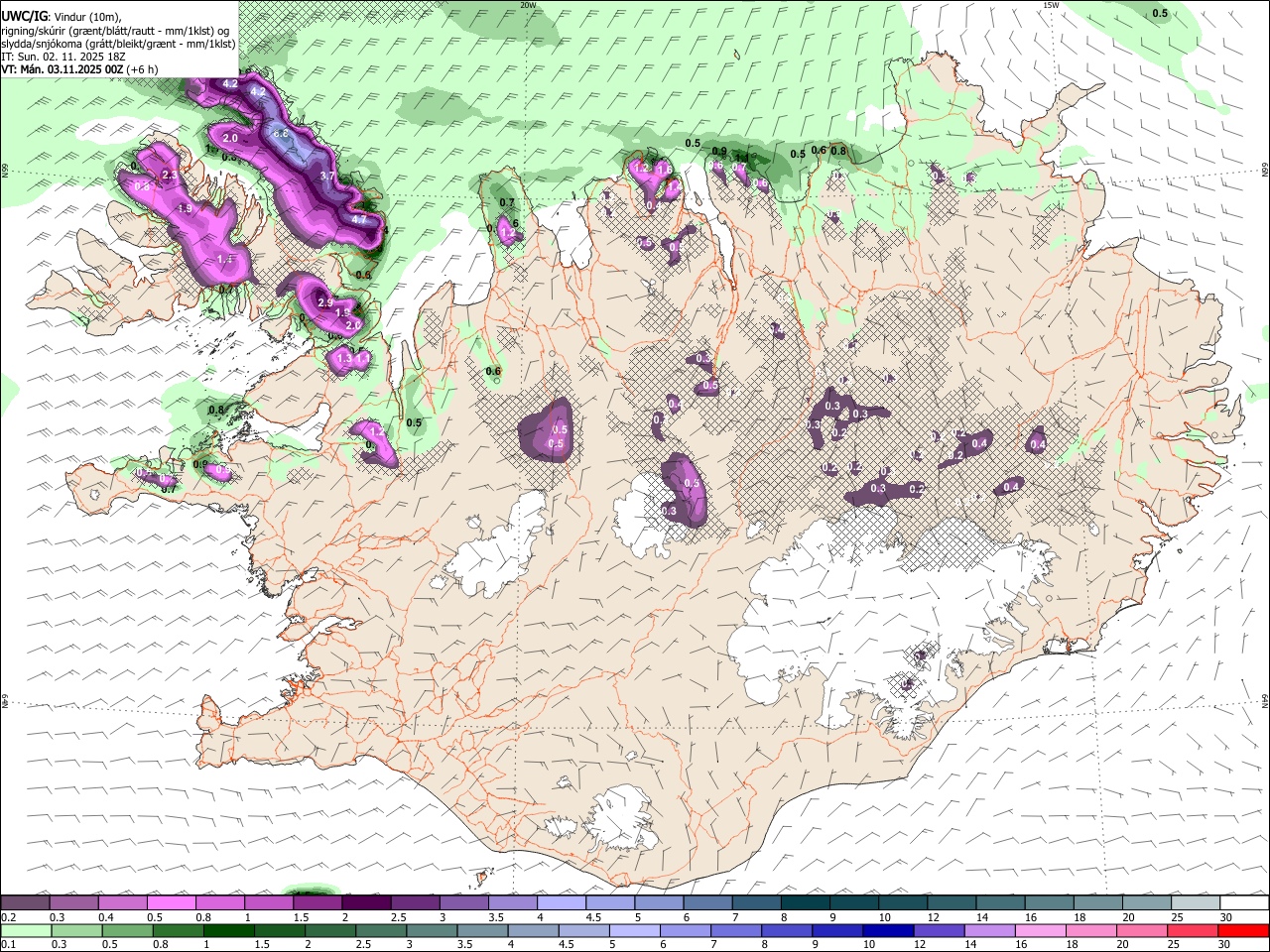Select the darkest green 1 swatch in the rain legend
The width and height of the screenshot is (1270, 952).
click(229, 930)
